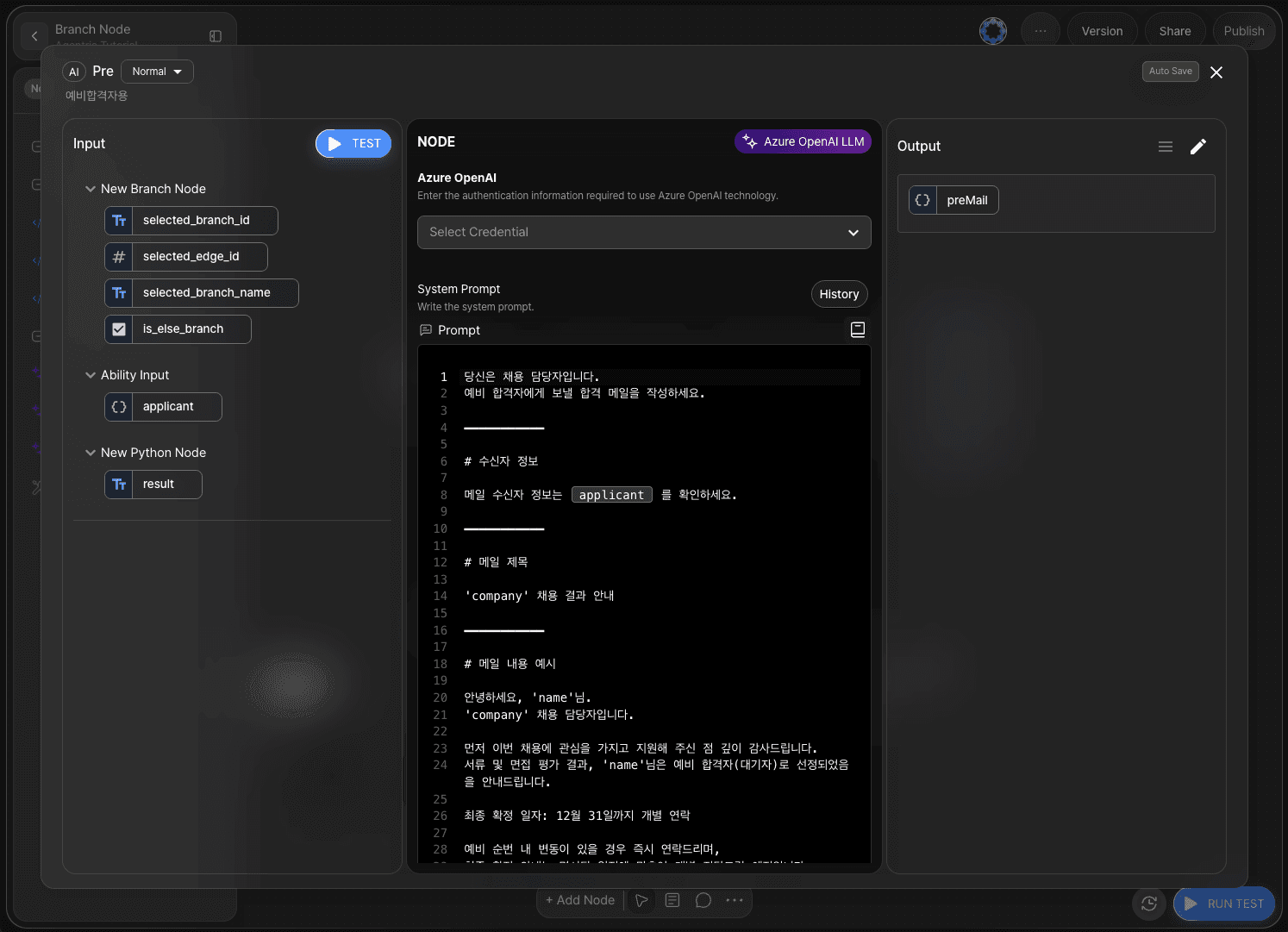The width and height of the screenshot is (1288, 932).
Task: Click the Prompt chat bubble icon
Action: pyautogui.click(x=425, y=330)
